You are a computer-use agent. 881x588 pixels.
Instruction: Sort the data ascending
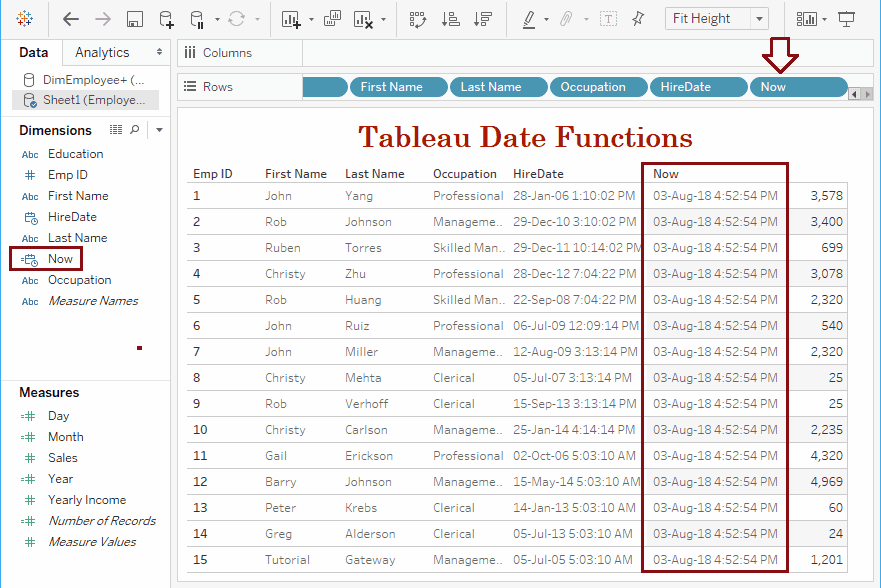pyautogui.click(x=450, y=18)
